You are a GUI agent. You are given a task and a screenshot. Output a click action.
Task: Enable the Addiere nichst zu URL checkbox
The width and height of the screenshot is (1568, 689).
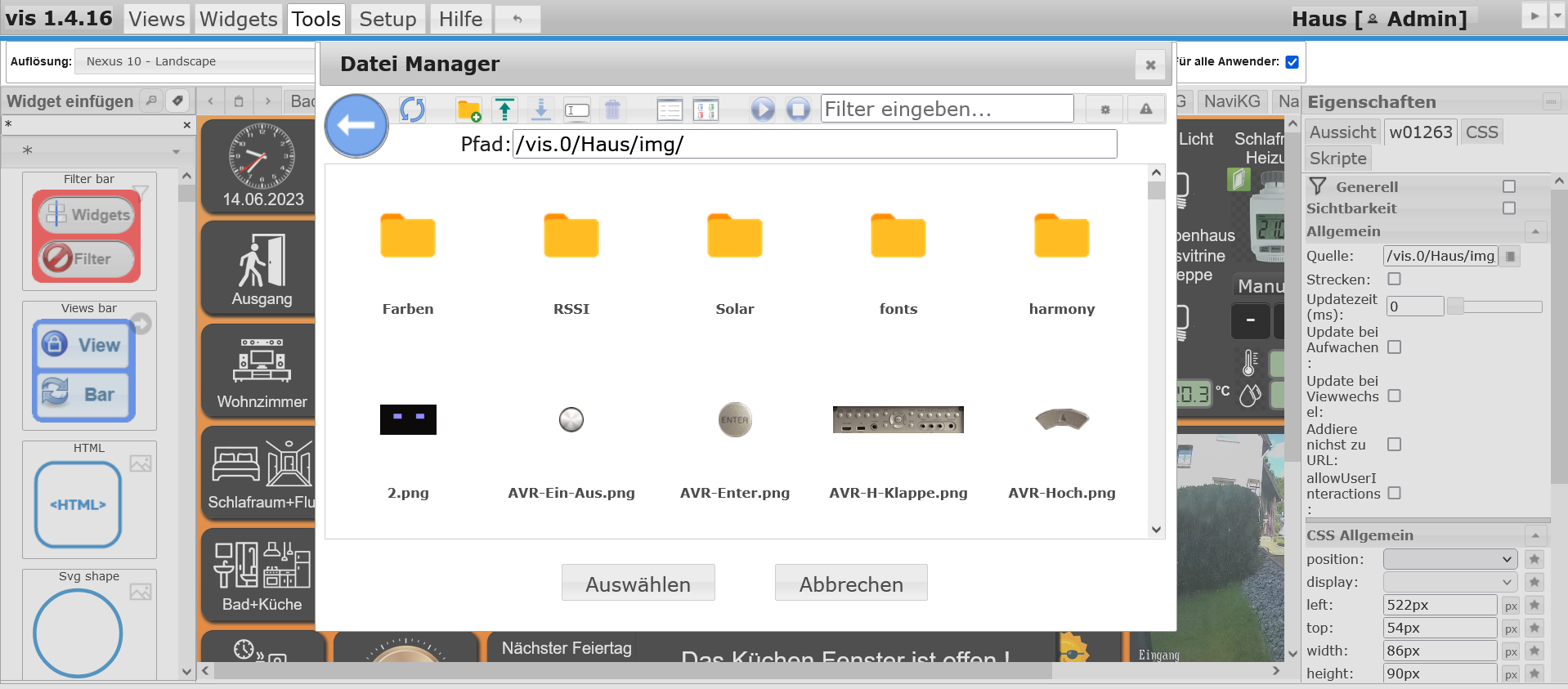point(1395,445)
